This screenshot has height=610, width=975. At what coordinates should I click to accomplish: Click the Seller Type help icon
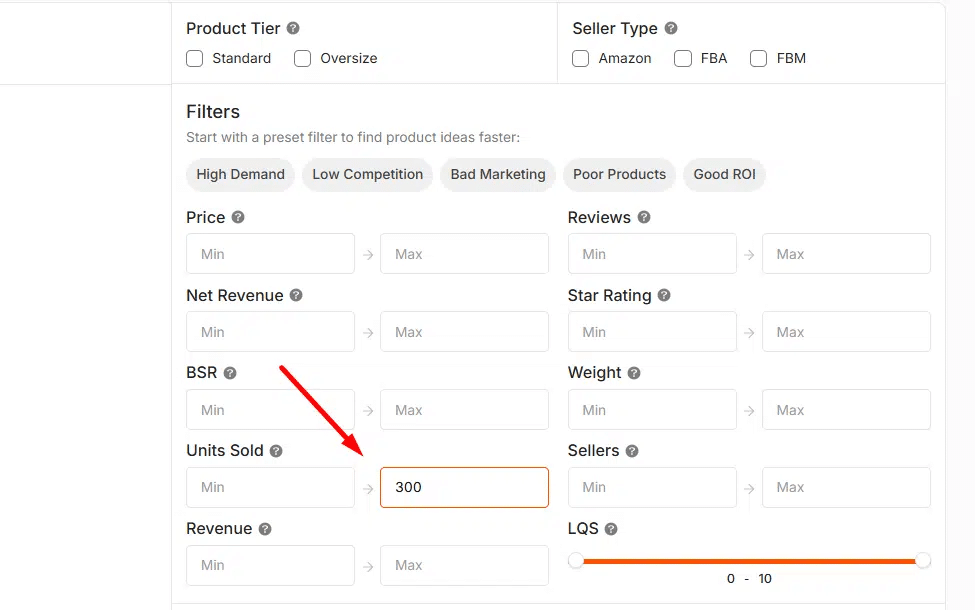[x=671, y=29]
